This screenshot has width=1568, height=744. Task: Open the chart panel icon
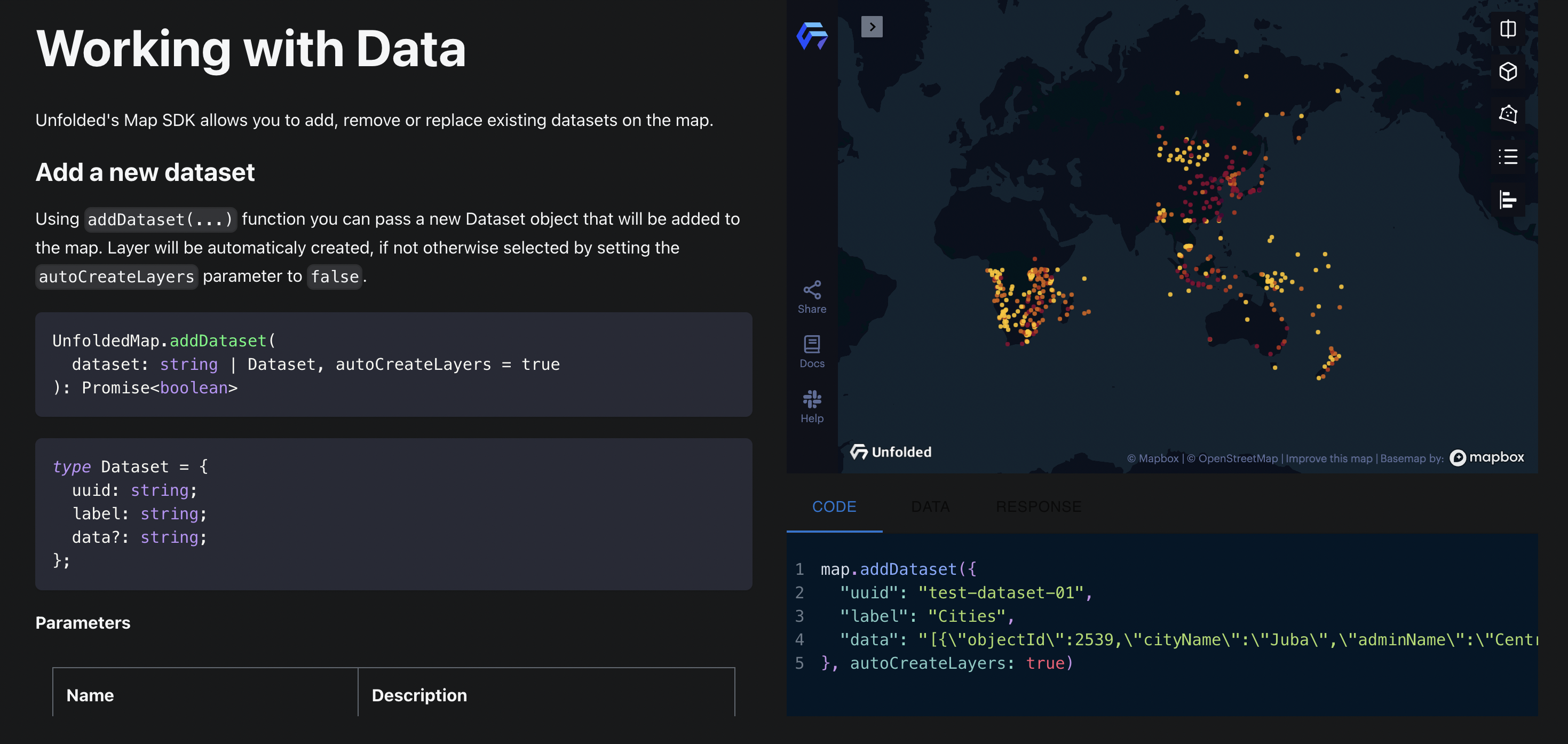[1508, 199]
